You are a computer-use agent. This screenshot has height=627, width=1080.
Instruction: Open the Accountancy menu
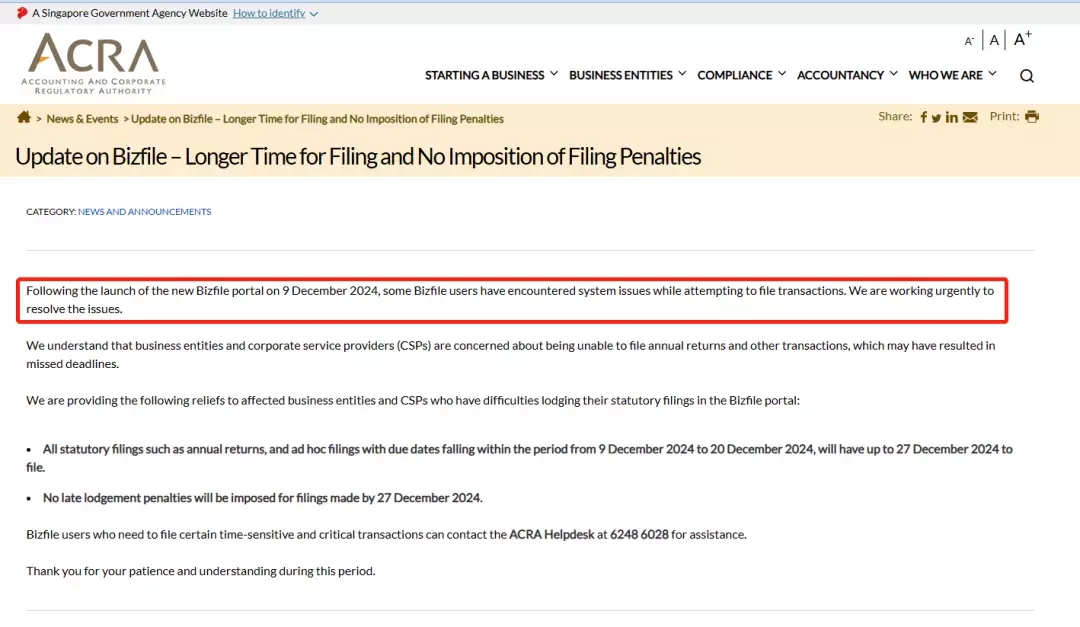(840, 75)
